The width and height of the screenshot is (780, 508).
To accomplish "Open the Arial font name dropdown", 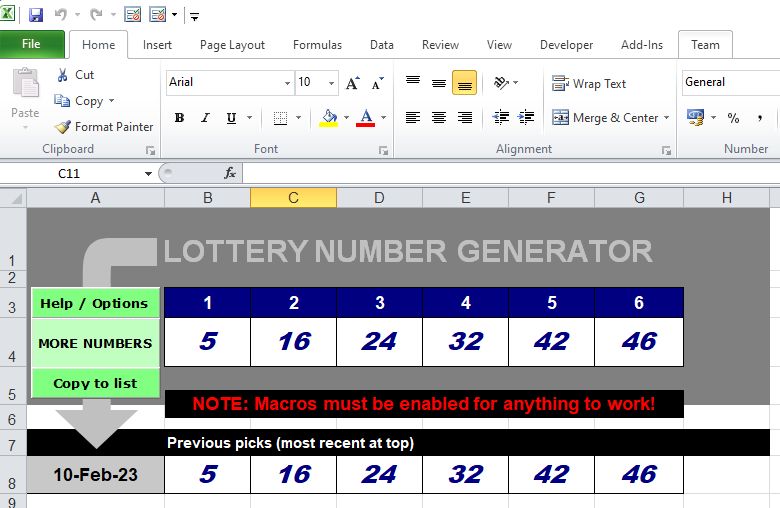I will [287, 83].
